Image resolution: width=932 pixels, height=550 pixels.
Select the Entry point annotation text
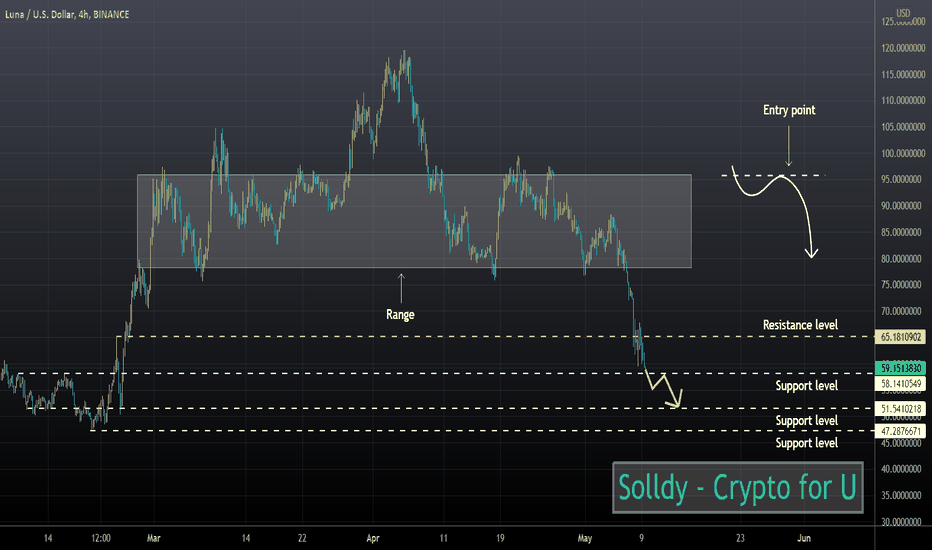[x=789, y=110]
